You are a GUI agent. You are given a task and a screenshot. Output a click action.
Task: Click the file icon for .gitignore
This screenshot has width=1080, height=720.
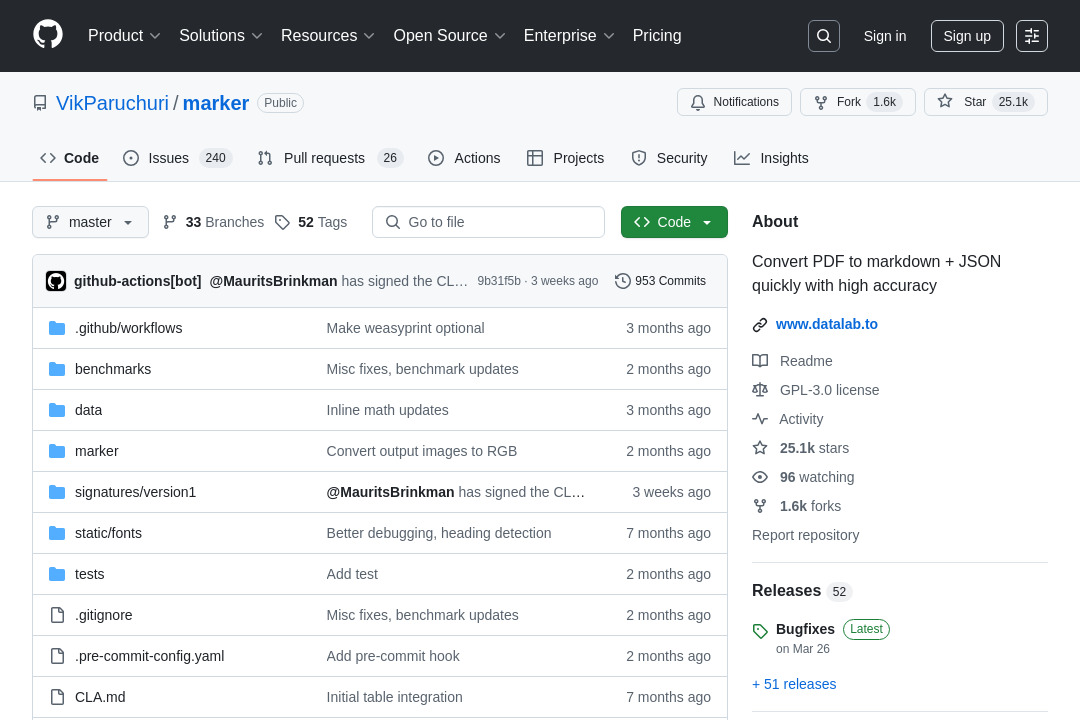pos(58,615)
